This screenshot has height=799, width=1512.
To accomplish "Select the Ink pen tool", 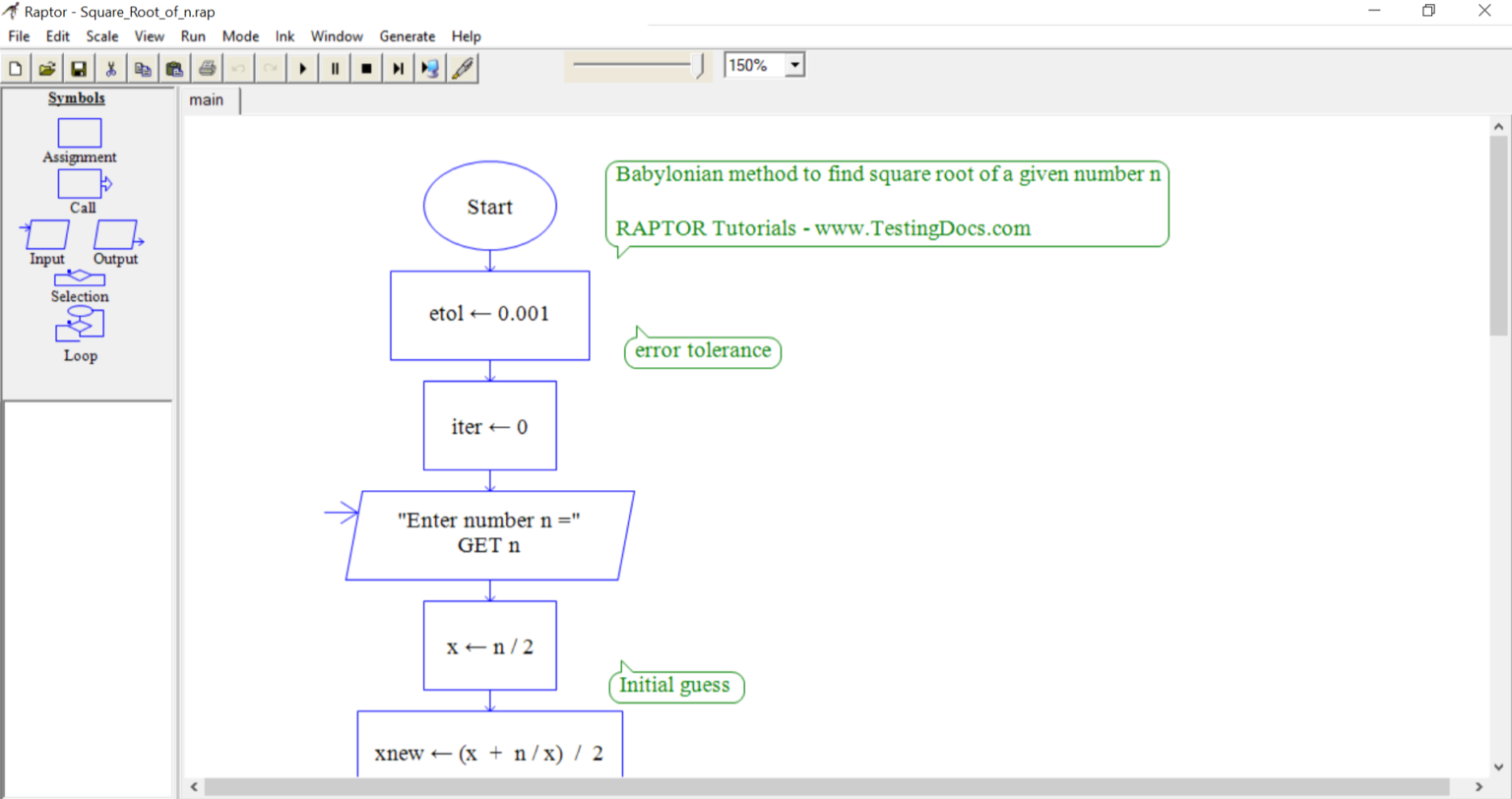I will pyautogui.click(x=463, y=67).
